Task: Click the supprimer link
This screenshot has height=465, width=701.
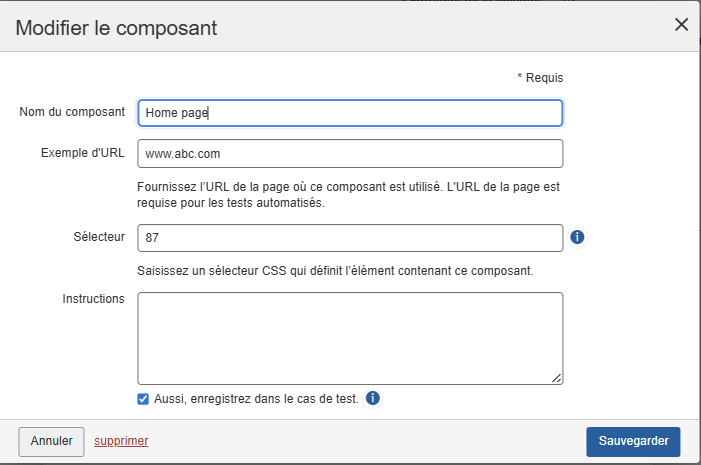Action: 121,440
